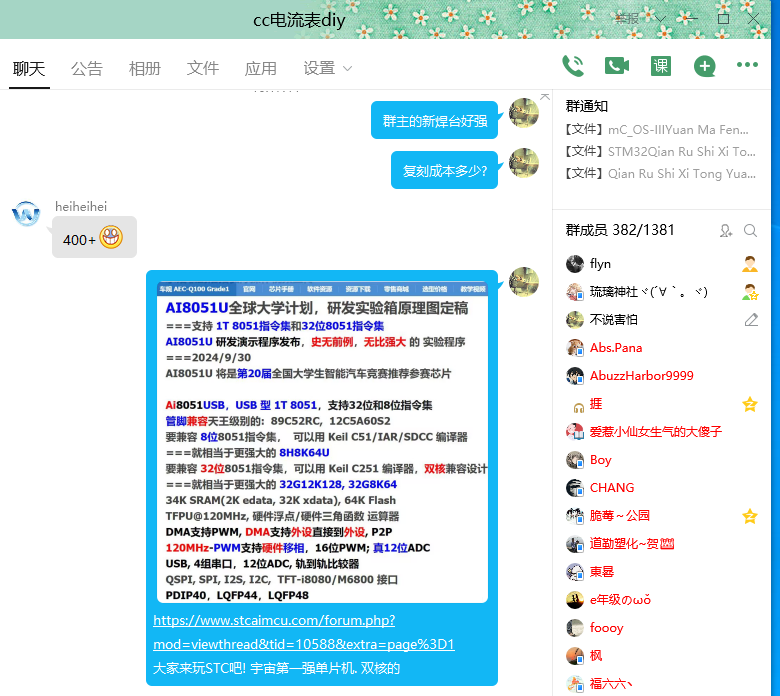Viewport: 780px width, 696px height.
Task: Click the grinning emoji in 400+ message
Action: pos(110,237)
